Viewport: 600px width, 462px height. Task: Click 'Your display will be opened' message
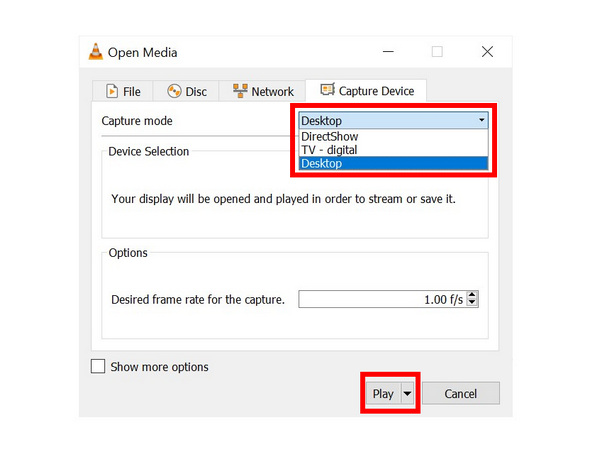tap(283, 199)
